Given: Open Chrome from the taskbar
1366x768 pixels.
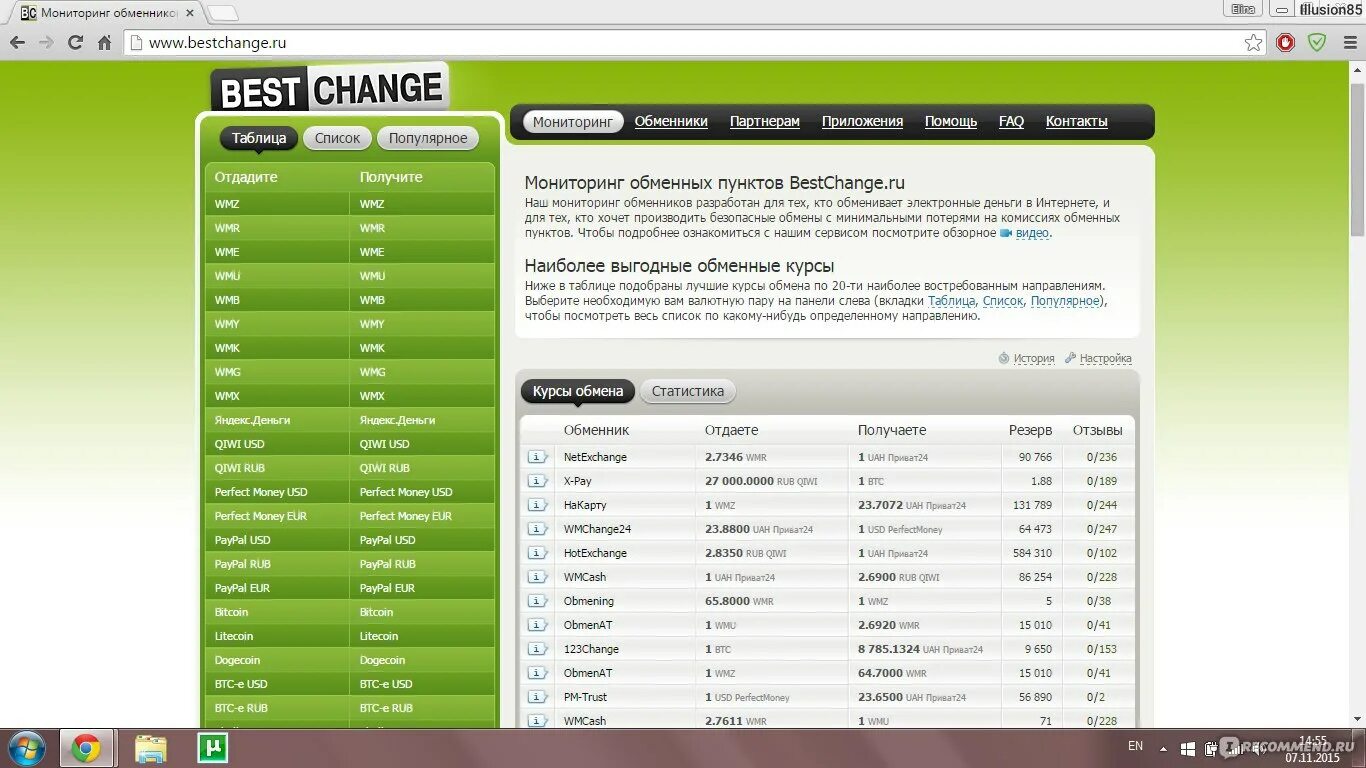Looking at the screenshot, I should point(86,748).
